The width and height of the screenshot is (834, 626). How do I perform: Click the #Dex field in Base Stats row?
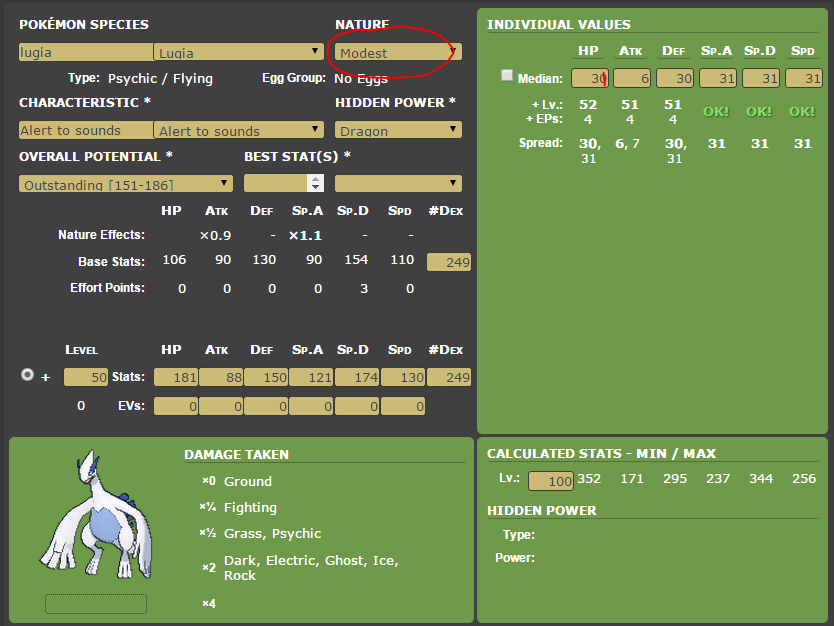pyautogui.click(x=449, y=262)
